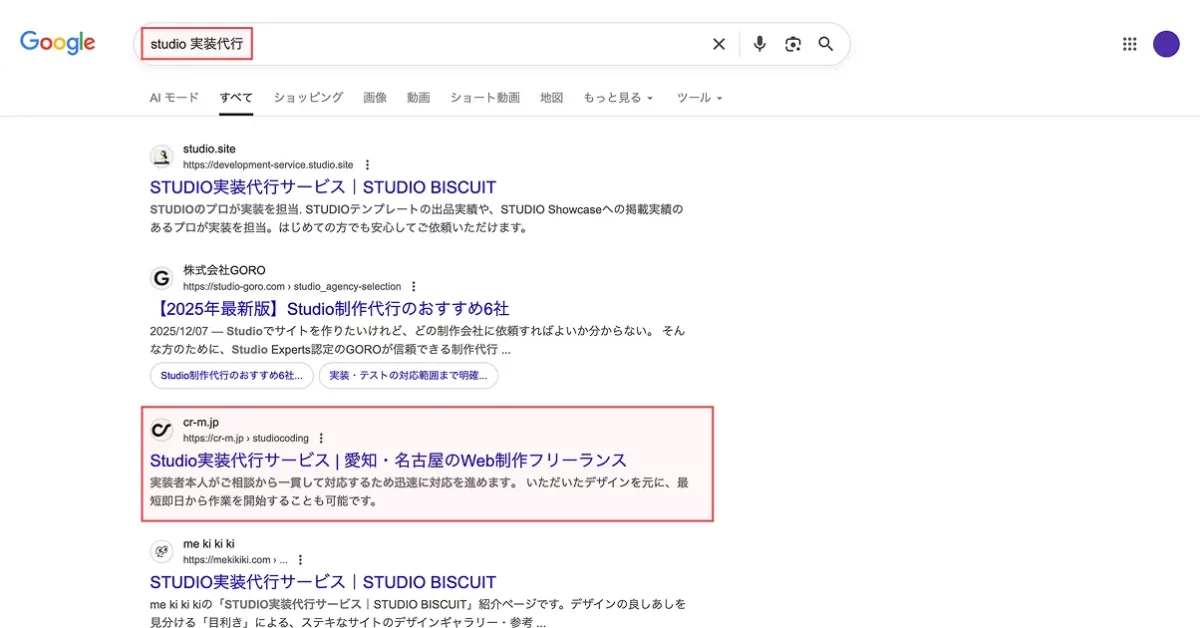This screenshot has width=1200, height=628.
Task: Open Studio実装代行サービス 愛知・名古屋 result link
Action: [388, 460]
